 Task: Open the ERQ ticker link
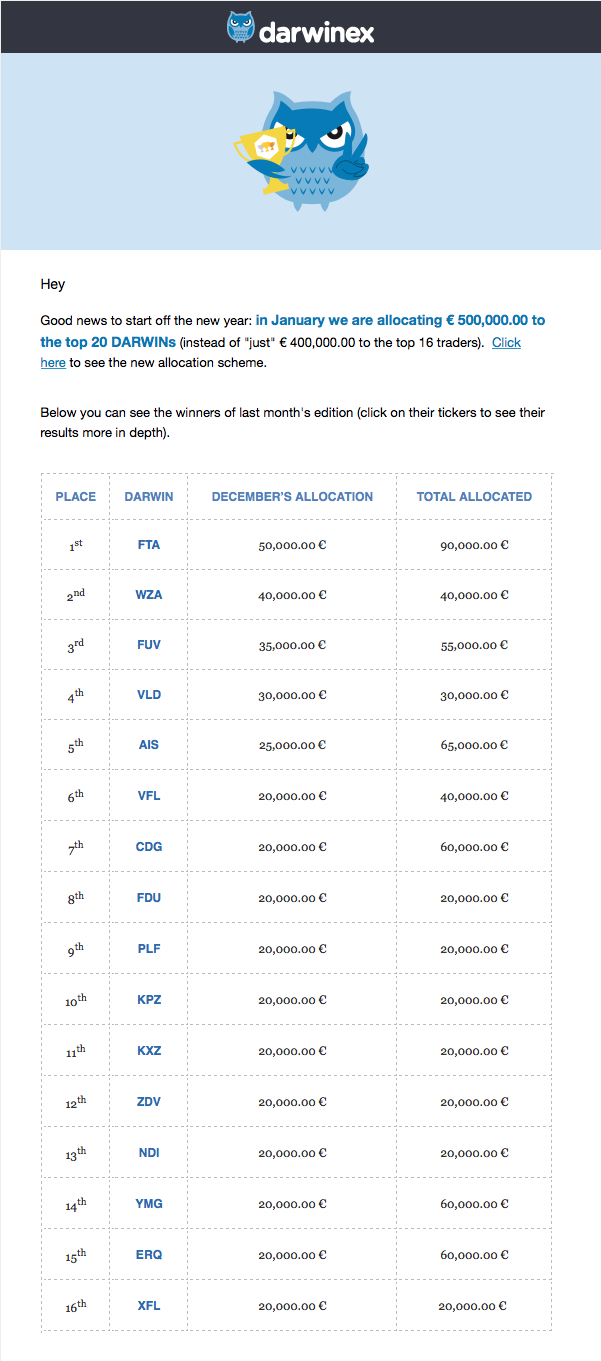point(149,1255)
